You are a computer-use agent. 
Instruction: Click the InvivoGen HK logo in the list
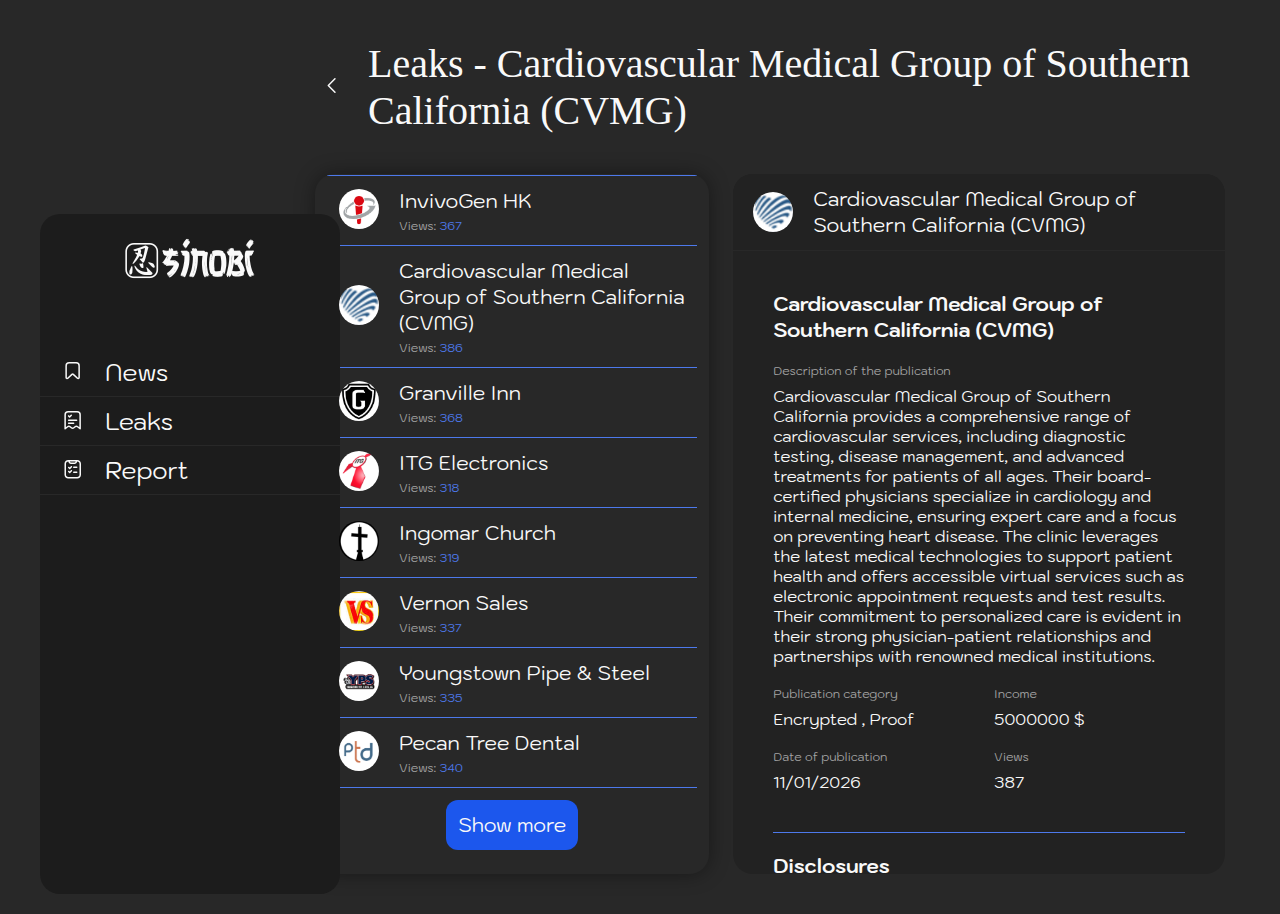click(359, 210)
